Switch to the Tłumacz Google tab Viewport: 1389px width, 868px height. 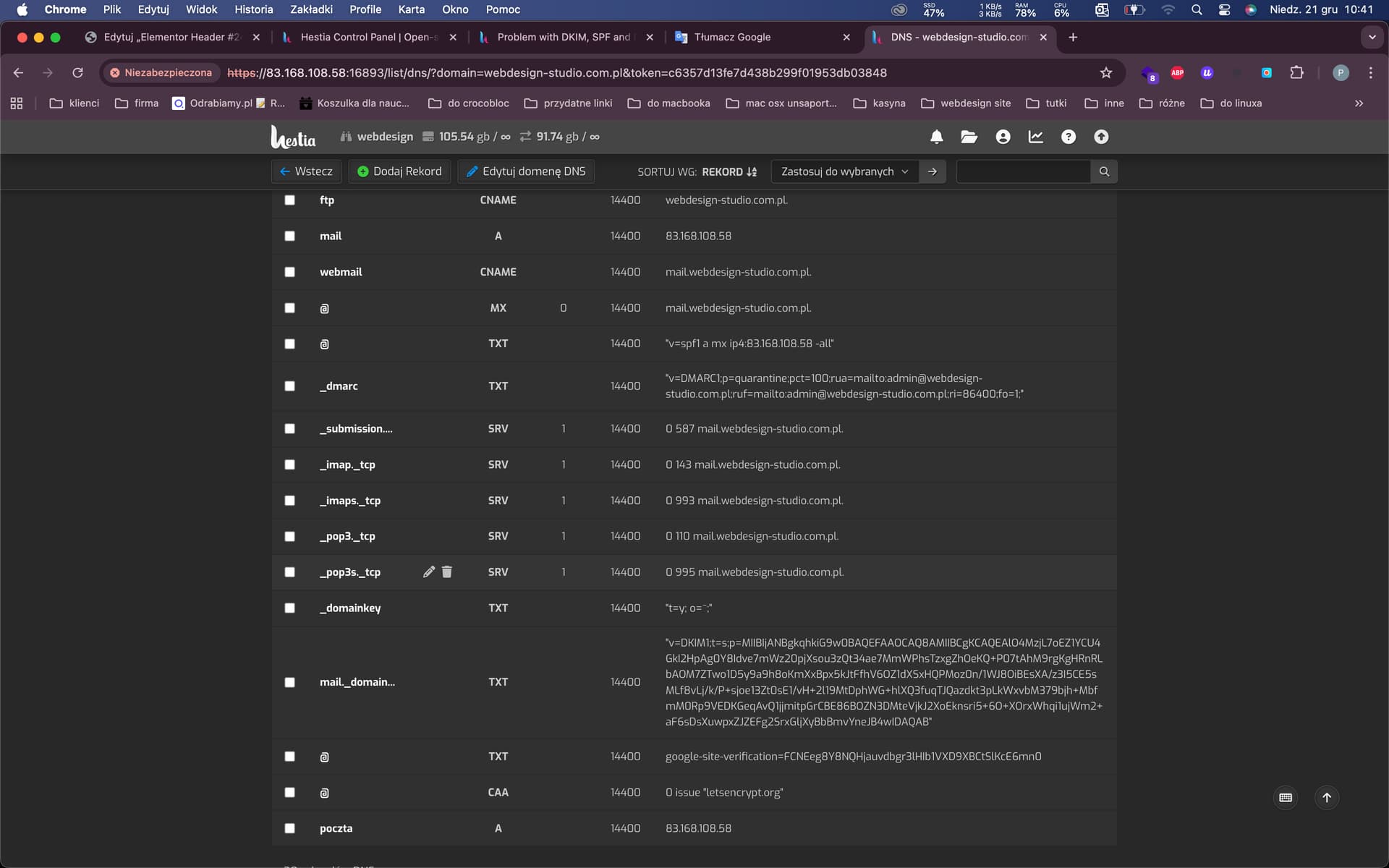tap(732, 37)
